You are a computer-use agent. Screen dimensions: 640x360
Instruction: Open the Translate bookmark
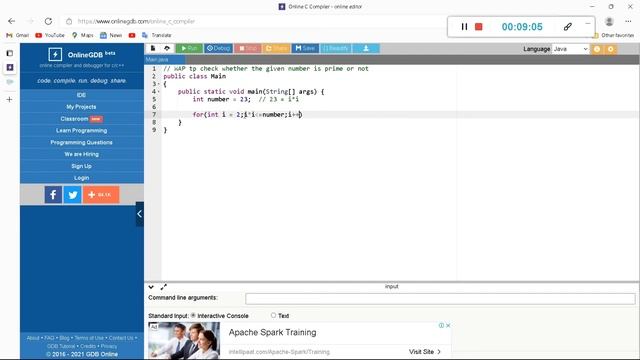157,36
